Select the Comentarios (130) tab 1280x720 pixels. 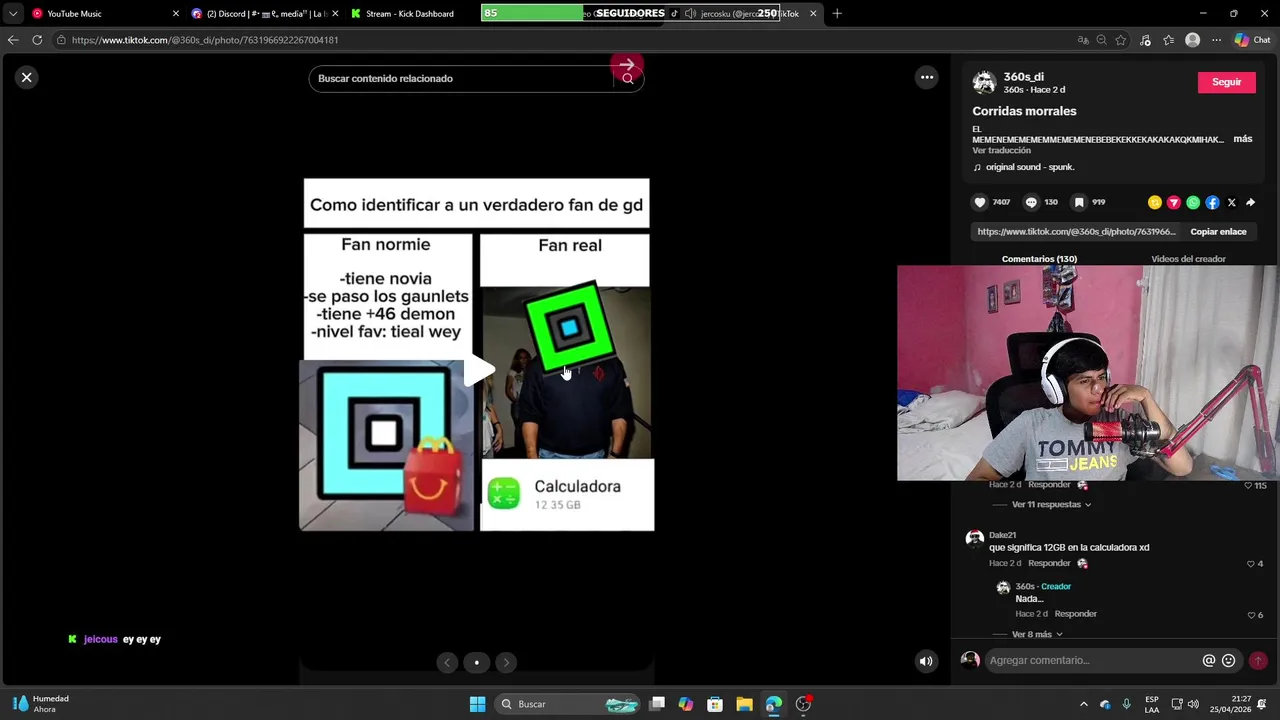pyautogui.click(x=1039, y=259)
